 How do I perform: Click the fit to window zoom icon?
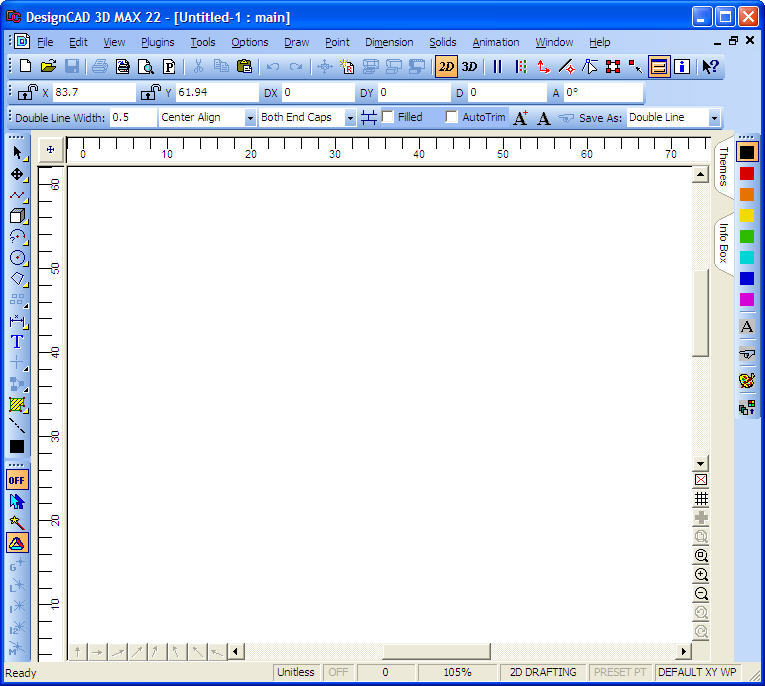click(701, 555)
